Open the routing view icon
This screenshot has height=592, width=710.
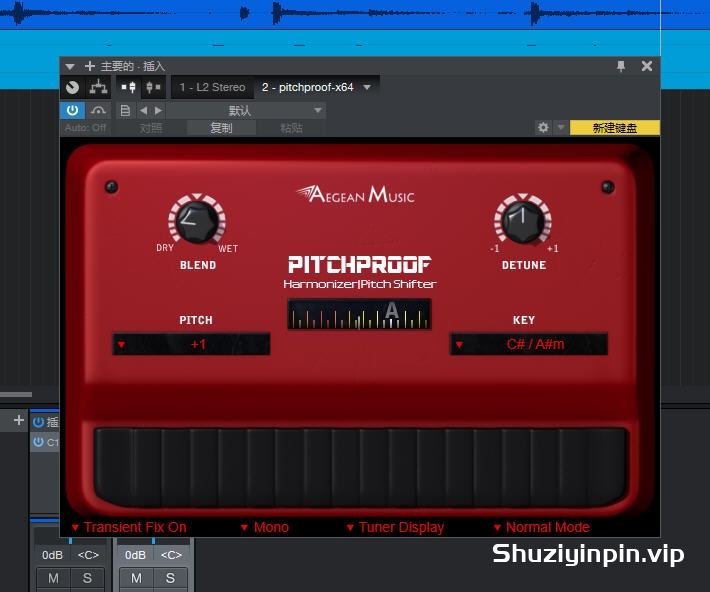coord(98,87)
